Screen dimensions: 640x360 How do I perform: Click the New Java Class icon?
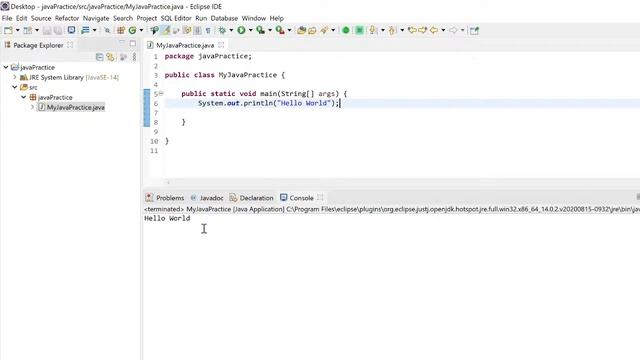pos(132,30)
